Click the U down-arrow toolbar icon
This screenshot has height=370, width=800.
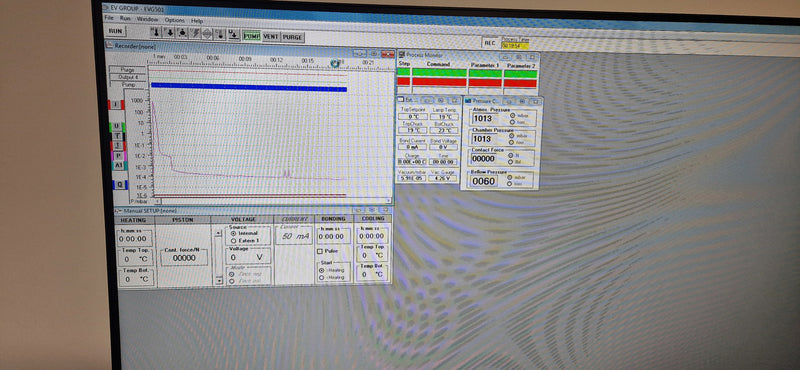tap(234, 34)
